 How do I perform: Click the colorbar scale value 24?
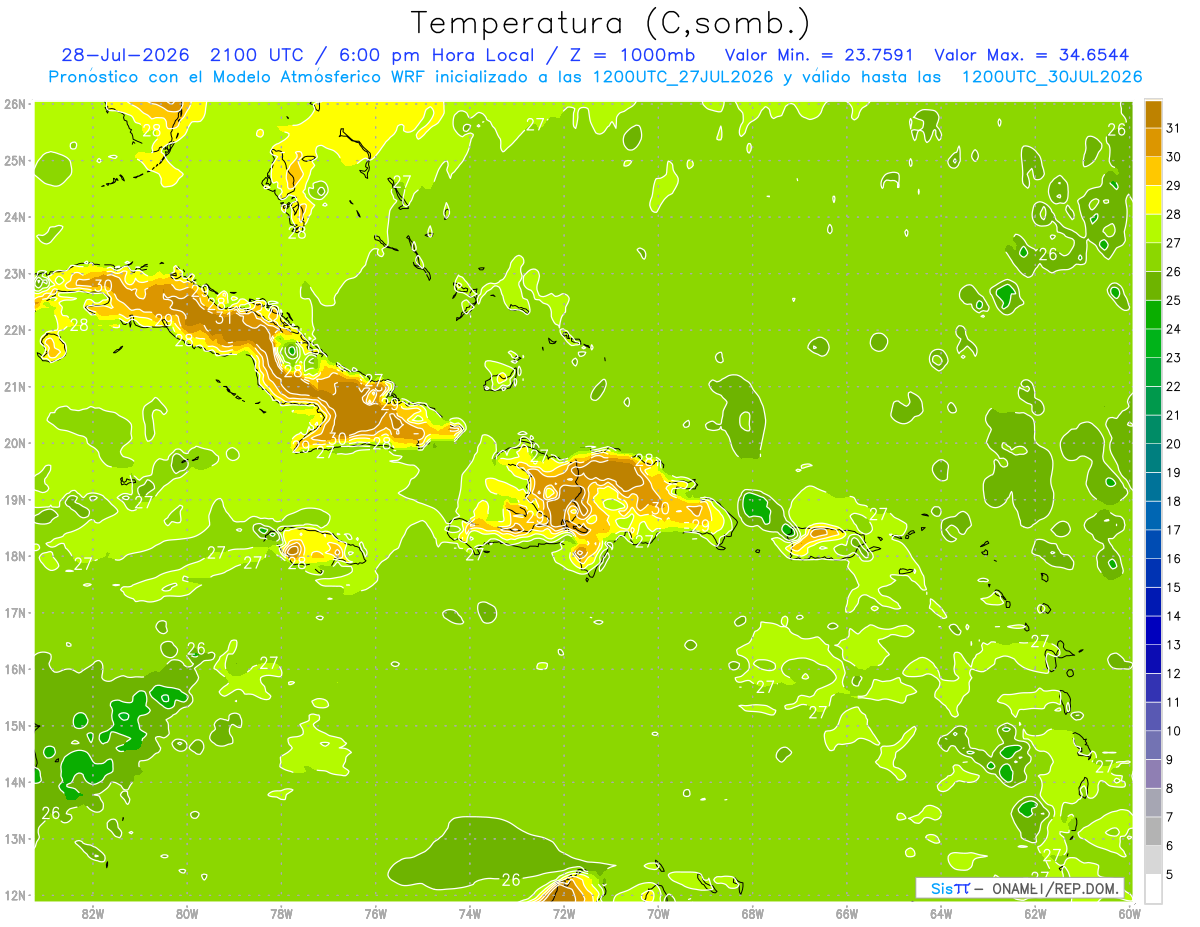[x=1174, y=329]
